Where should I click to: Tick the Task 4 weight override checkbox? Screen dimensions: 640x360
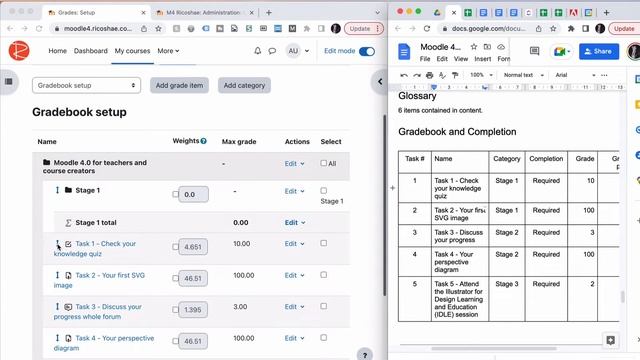click(x=176, y=341)
